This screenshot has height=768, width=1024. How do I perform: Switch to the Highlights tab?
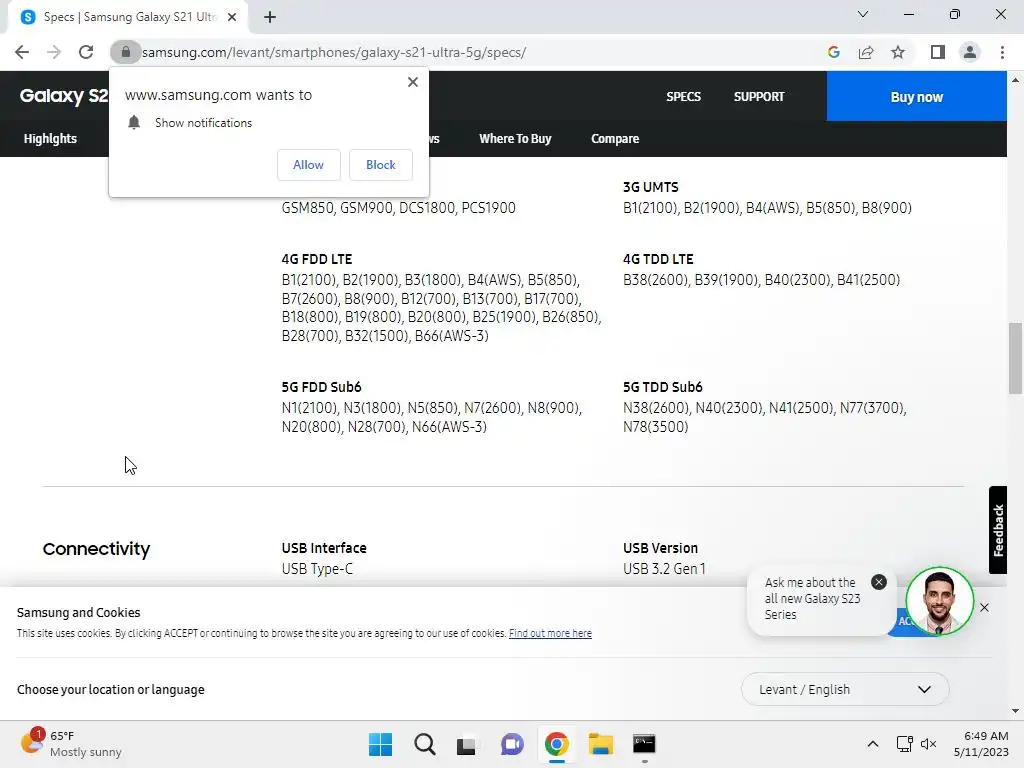(x=50, y=138)
